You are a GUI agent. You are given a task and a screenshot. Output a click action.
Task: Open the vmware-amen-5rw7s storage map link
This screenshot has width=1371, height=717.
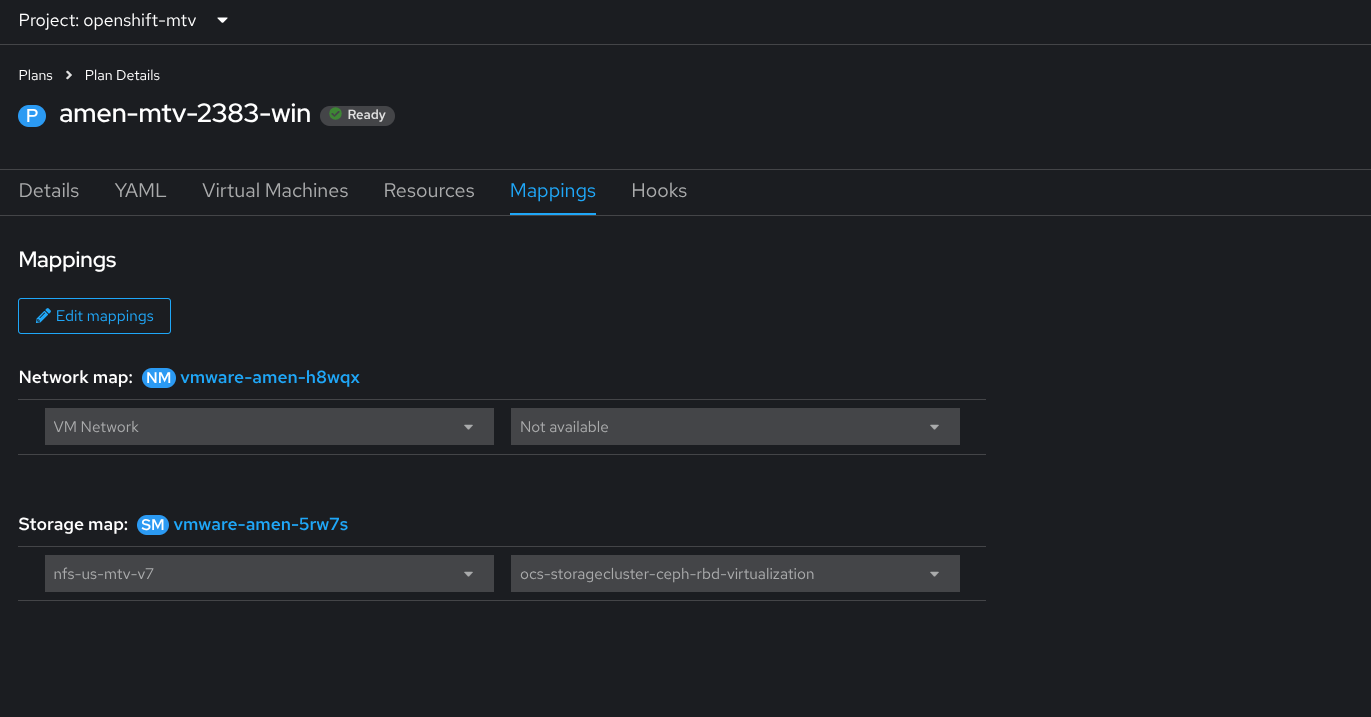click(x=261, y=524)
